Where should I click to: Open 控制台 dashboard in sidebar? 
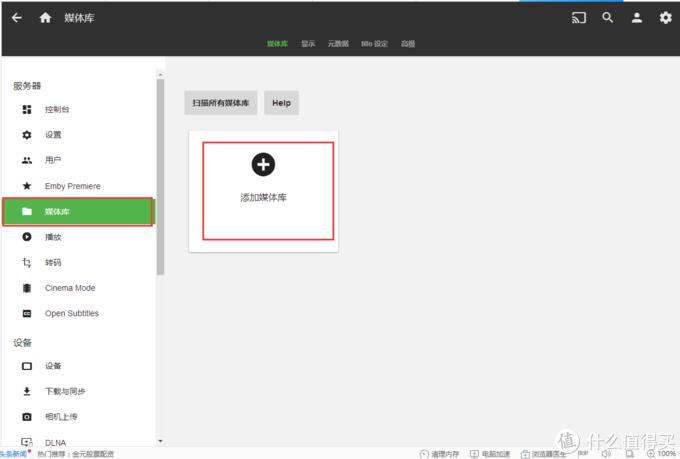pyautogui.click(x=78, y=109)
